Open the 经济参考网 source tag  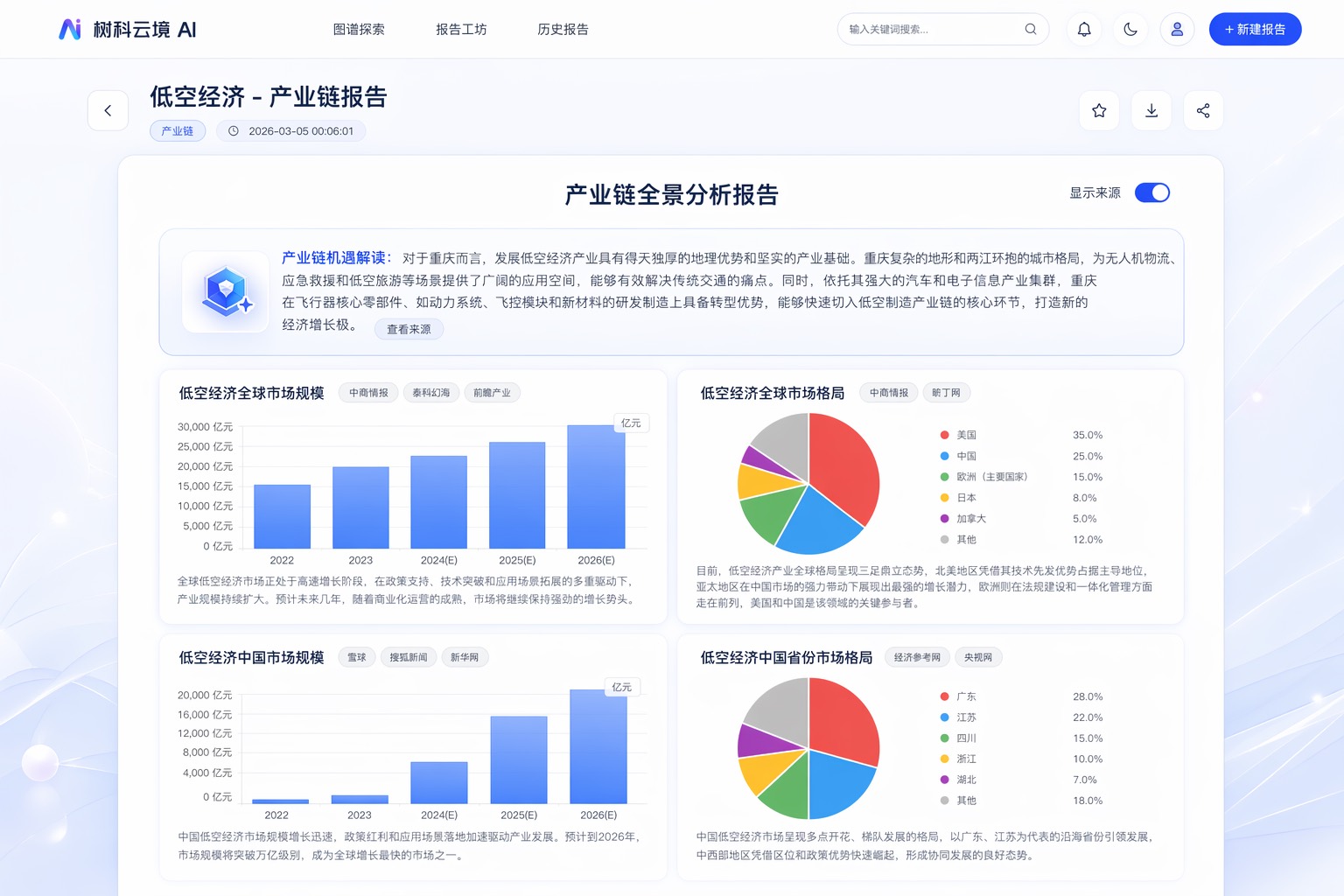pos(917,657)
